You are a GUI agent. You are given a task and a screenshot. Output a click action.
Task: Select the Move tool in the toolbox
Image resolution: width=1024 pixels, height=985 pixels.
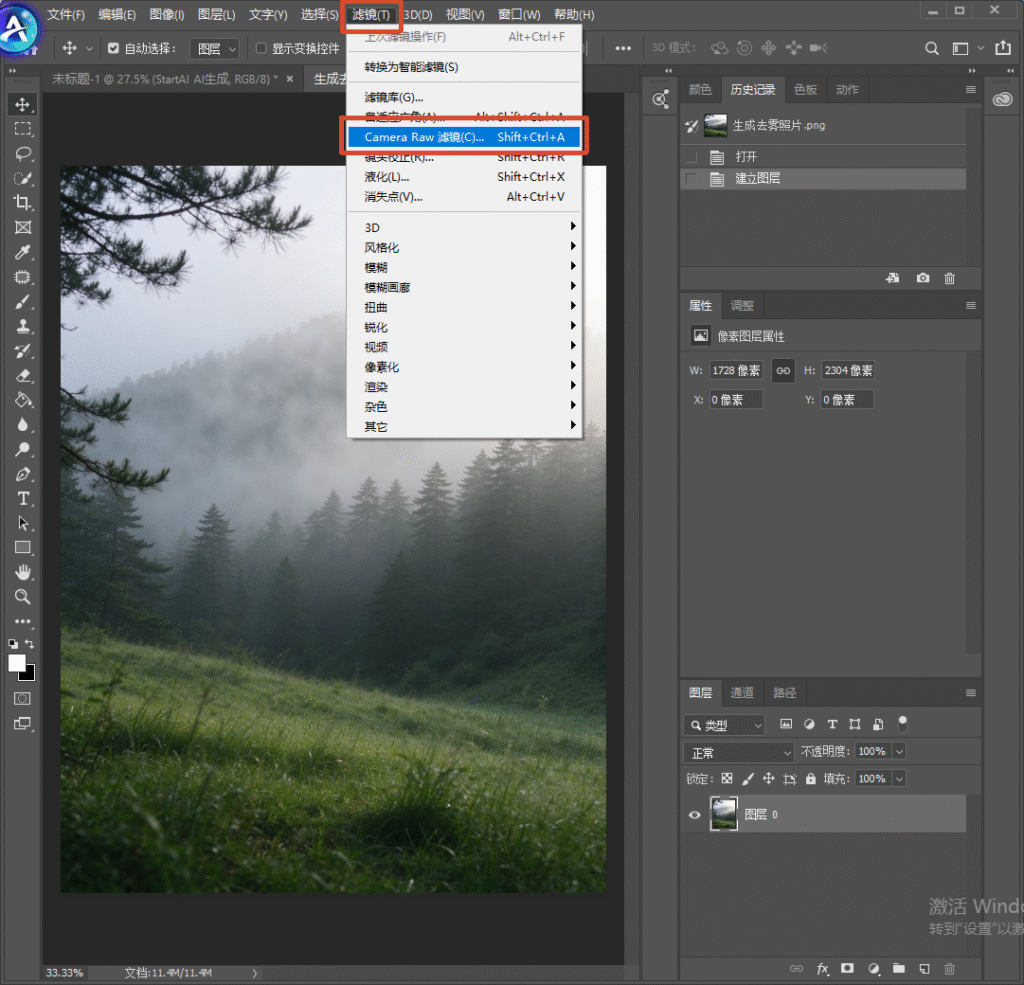(23, 105)
